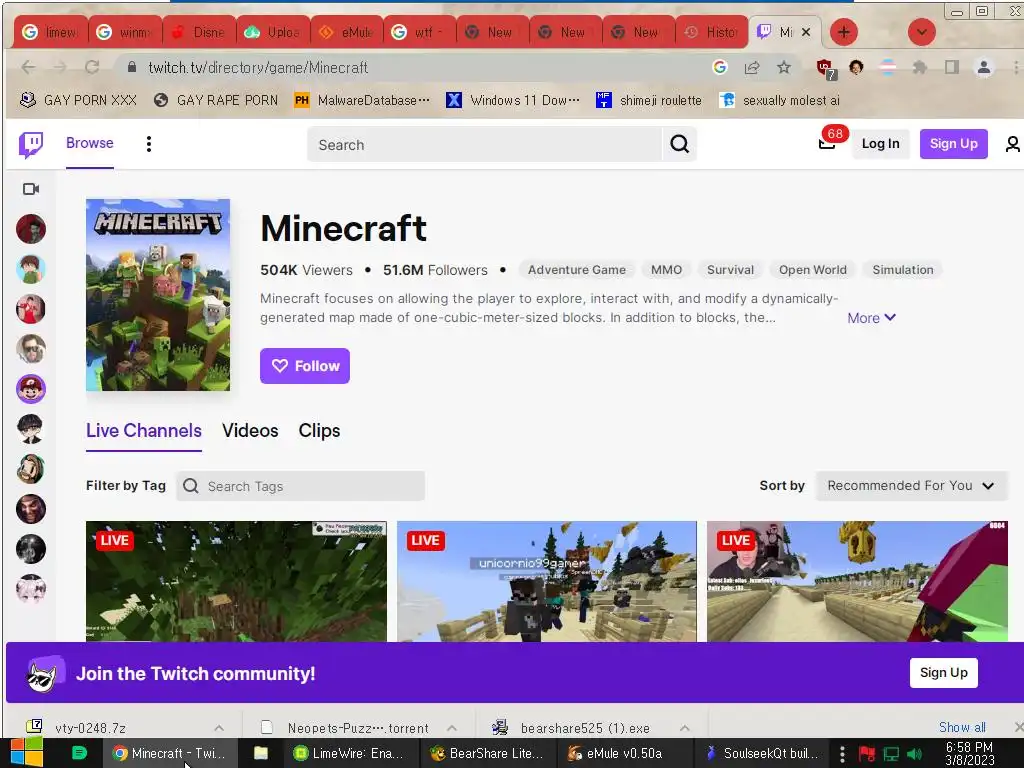Open the first sidebar channel avatar below camera icon
The height and width of the screenshot is (768, 1024).
(31, 229)
